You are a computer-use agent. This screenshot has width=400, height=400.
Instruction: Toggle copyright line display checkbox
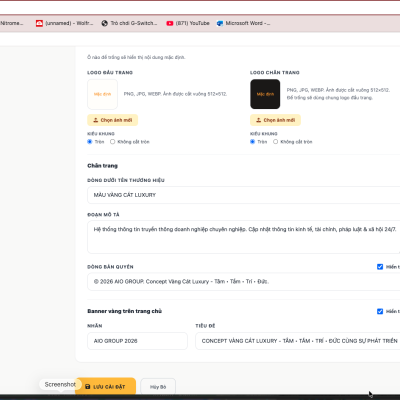pos(380,267)
